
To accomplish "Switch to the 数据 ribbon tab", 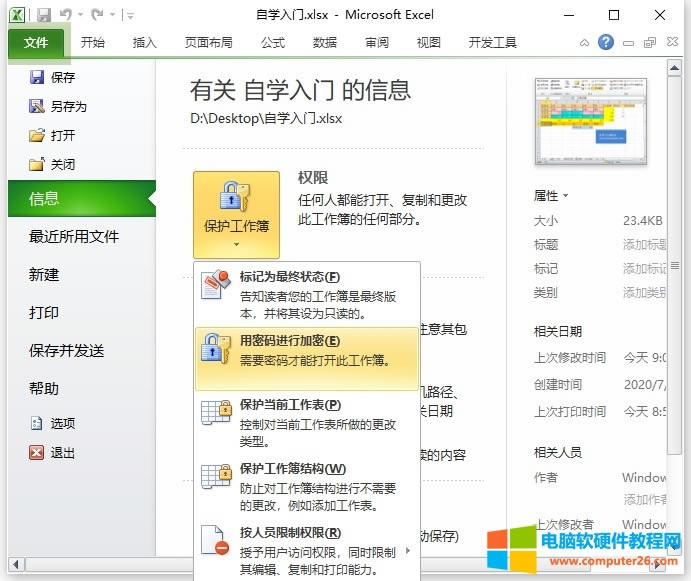I will pos(325,42).
